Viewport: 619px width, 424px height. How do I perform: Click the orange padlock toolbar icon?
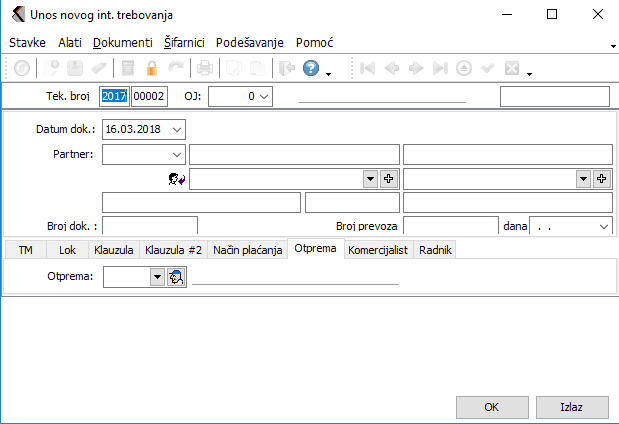tap(153, 69)
